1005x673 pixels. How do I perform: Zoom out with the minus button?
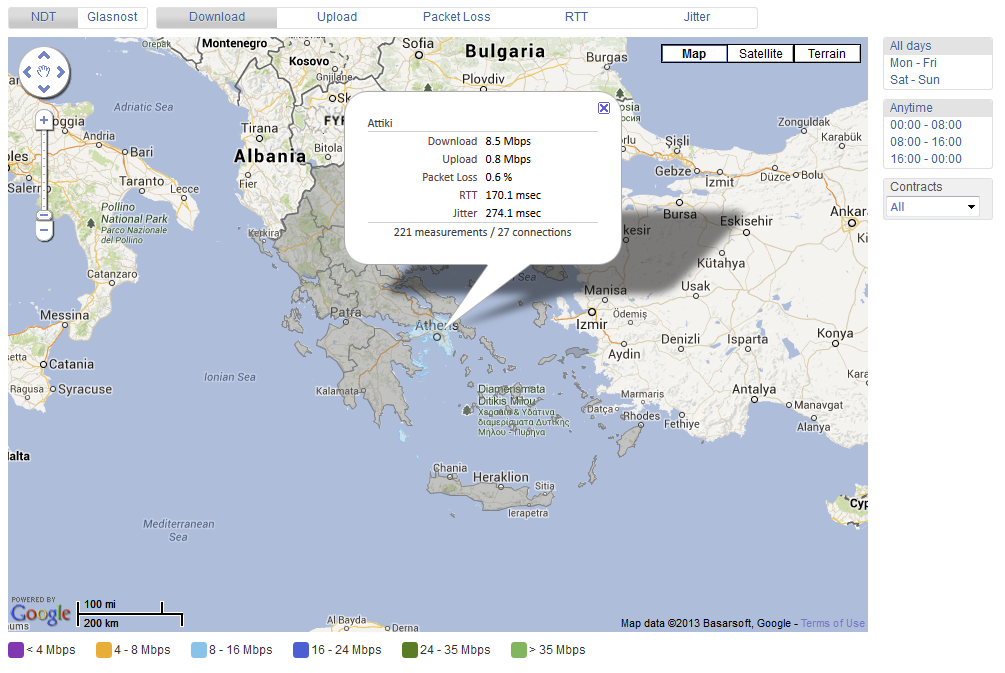click(44, 230)
